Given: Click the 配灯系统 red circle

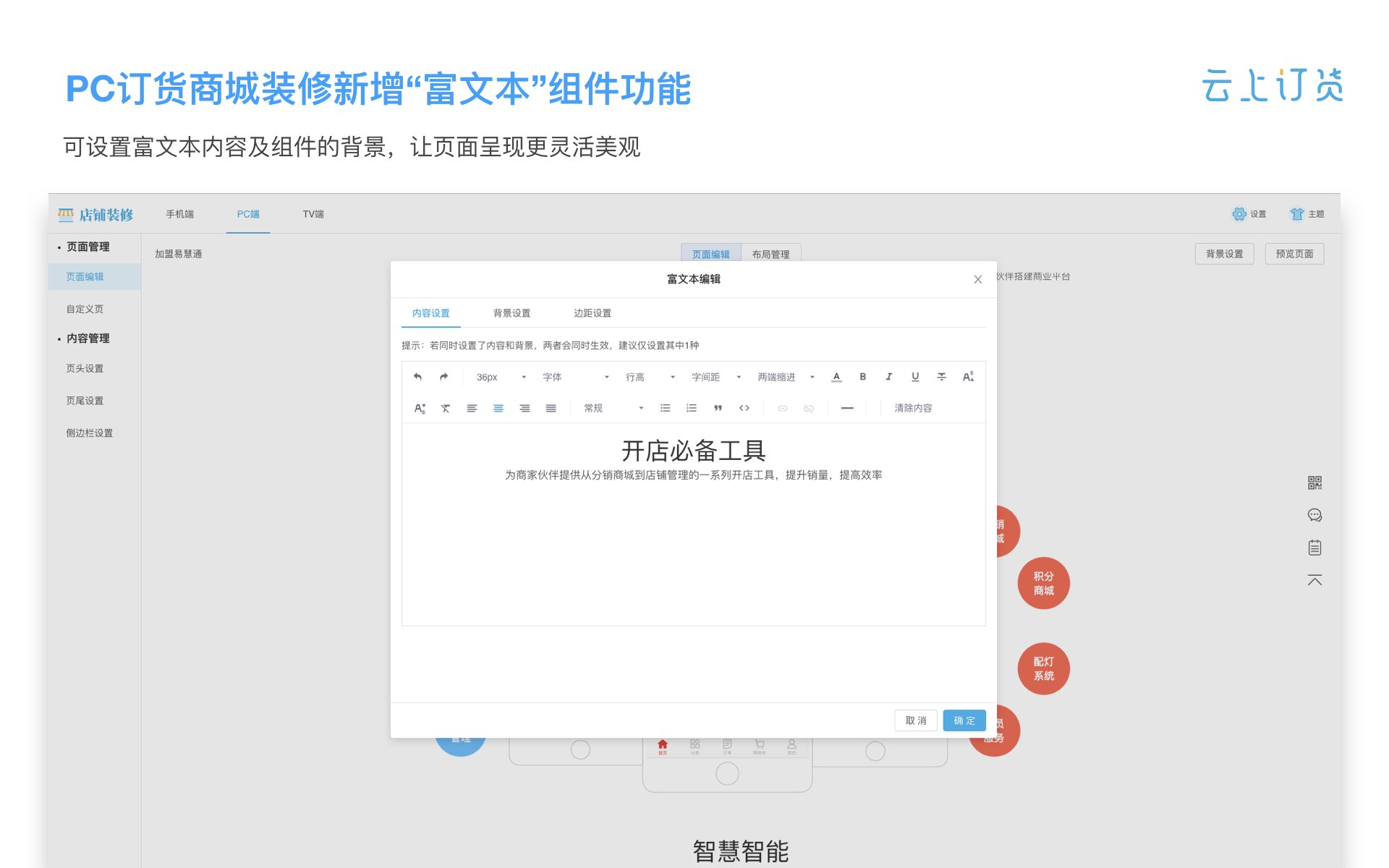Looking at the screenshot, I should click(1043, 668).
